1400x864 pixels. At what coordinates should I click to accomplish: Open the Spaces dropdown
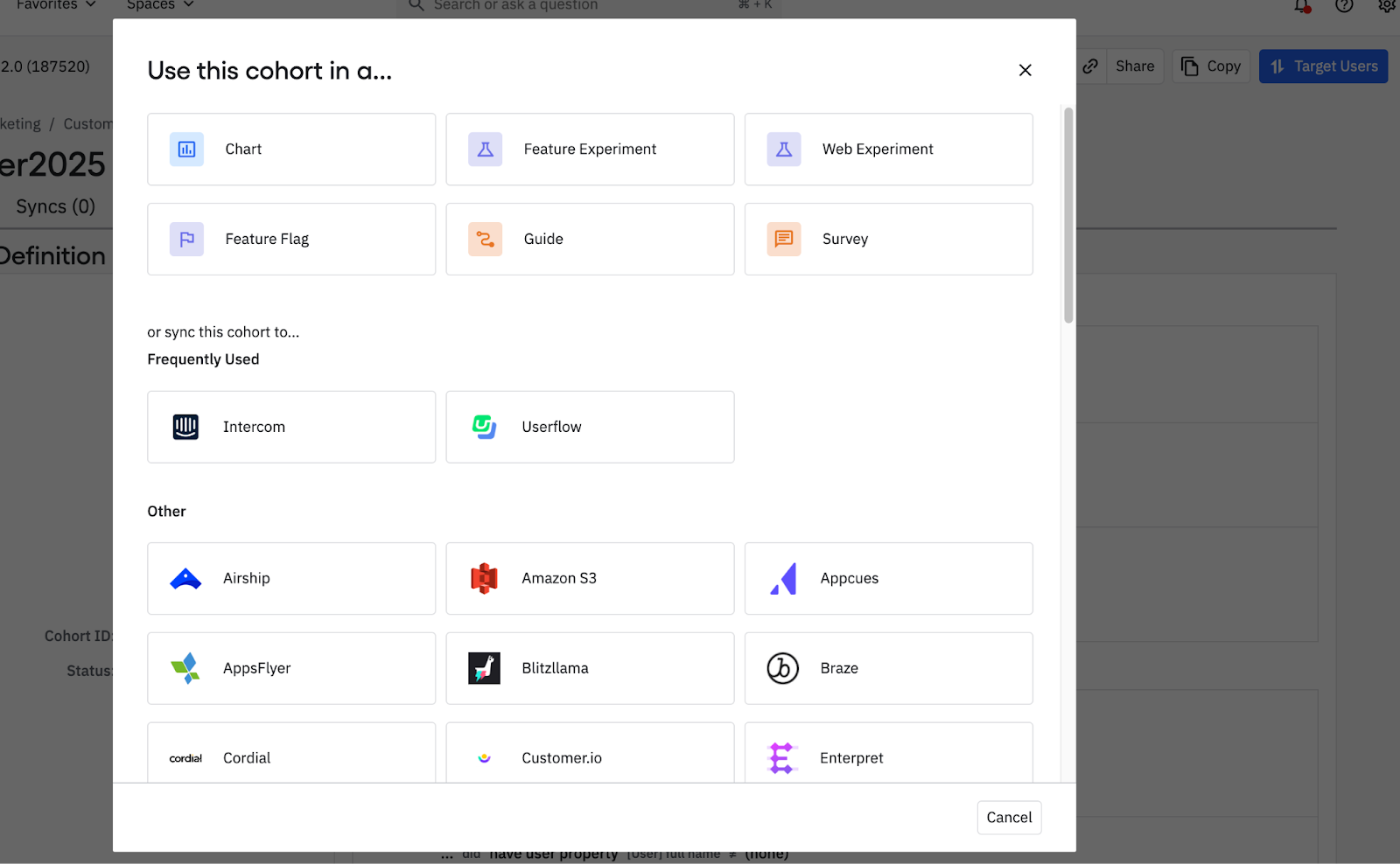pos(160,5)
